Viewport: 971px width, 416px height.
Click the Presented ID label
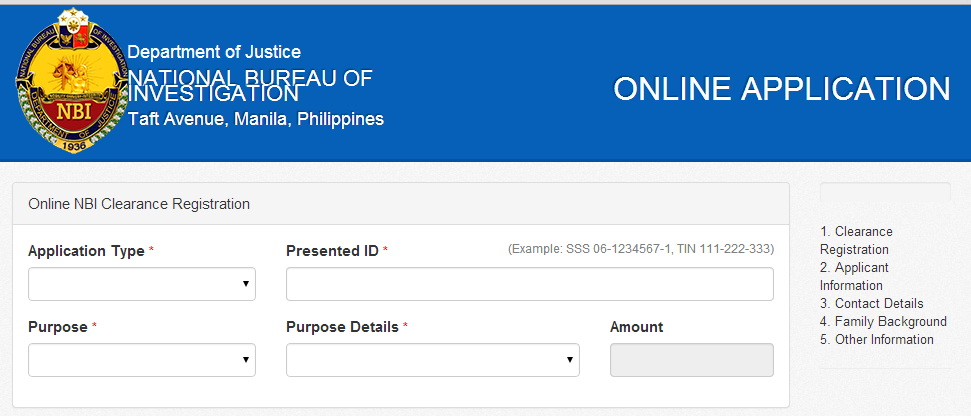click(x=332, y=251)
